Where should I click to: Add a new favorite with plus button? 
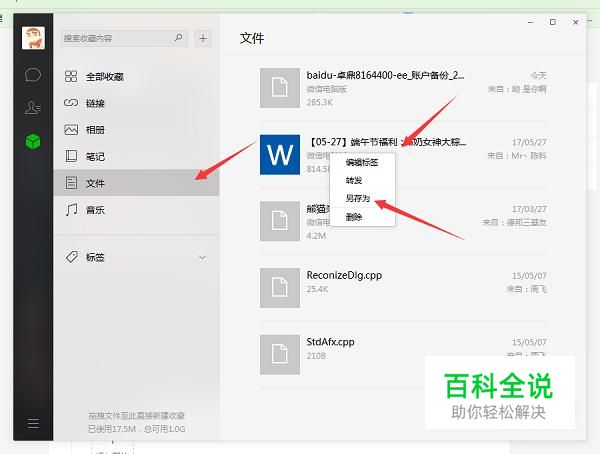203,38
